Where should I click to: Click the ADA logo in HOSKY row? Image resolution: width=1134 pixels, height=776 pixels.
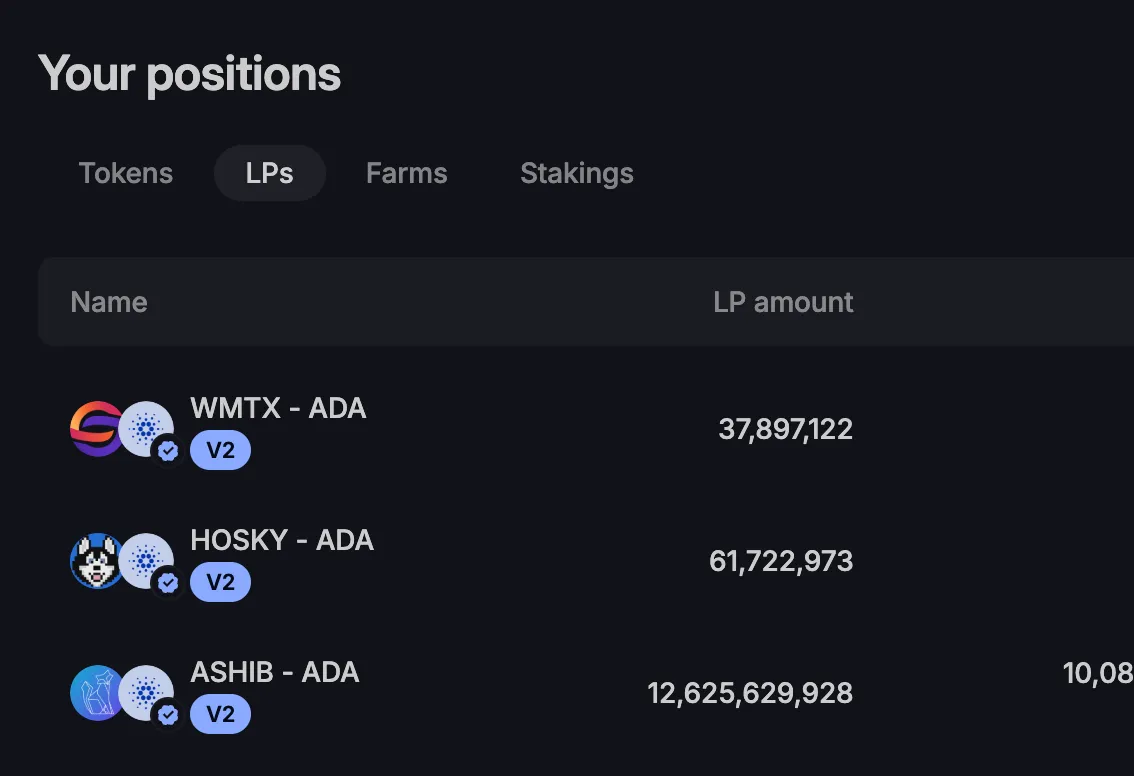tap(146, 560)
